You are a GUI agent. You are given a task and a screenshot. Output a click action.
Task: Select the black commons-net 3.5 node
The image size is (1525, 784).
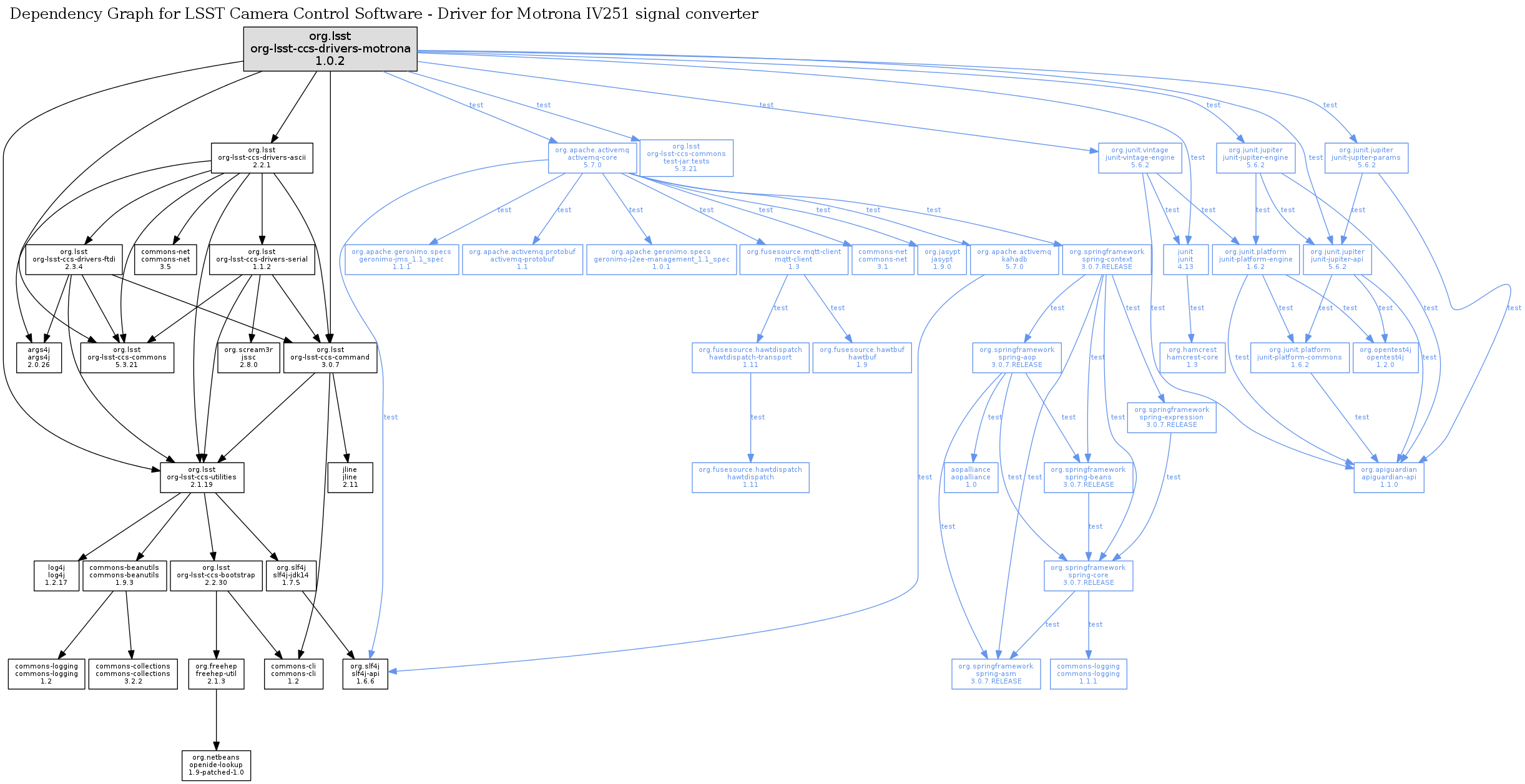pos(165,260)
